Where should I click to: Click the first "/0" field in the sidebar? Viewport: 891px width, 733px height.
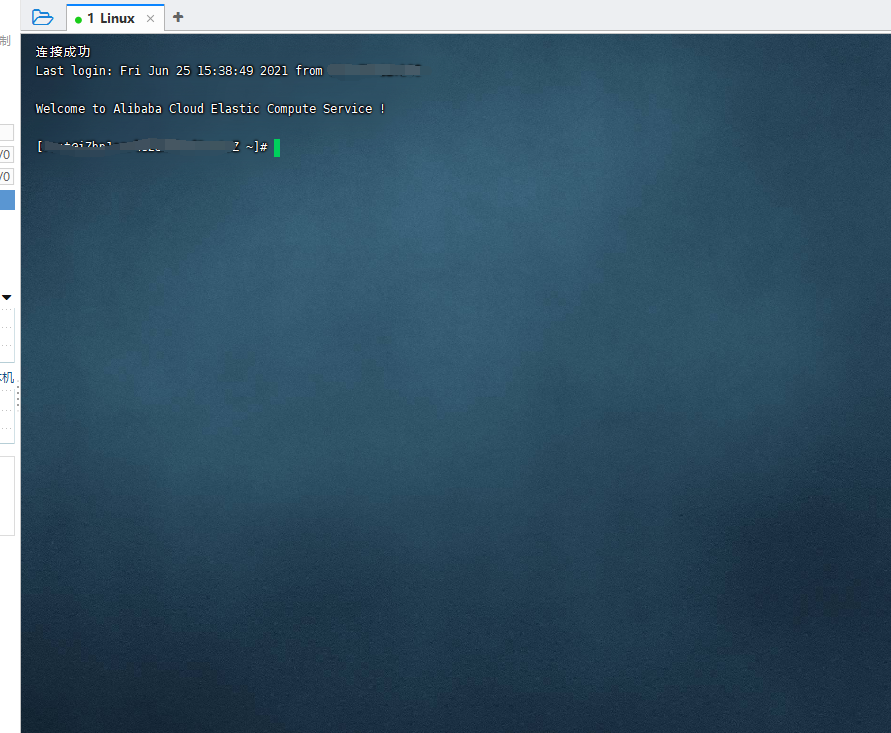click(x=5, y=153)
